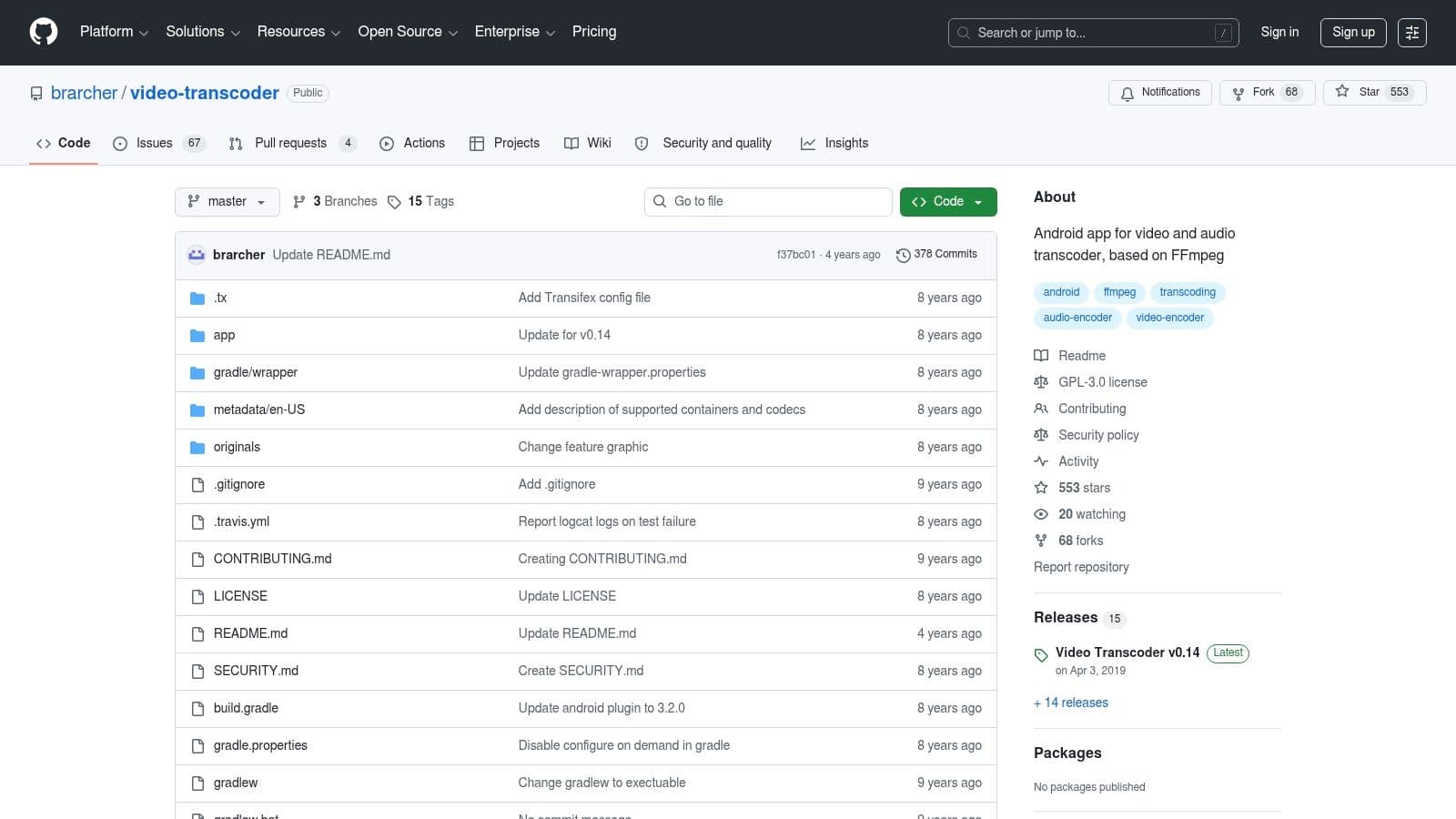The height and width of the screenshot is (819, 1456).
Task: Click the Sign up button
Action: click(1353, 33)
